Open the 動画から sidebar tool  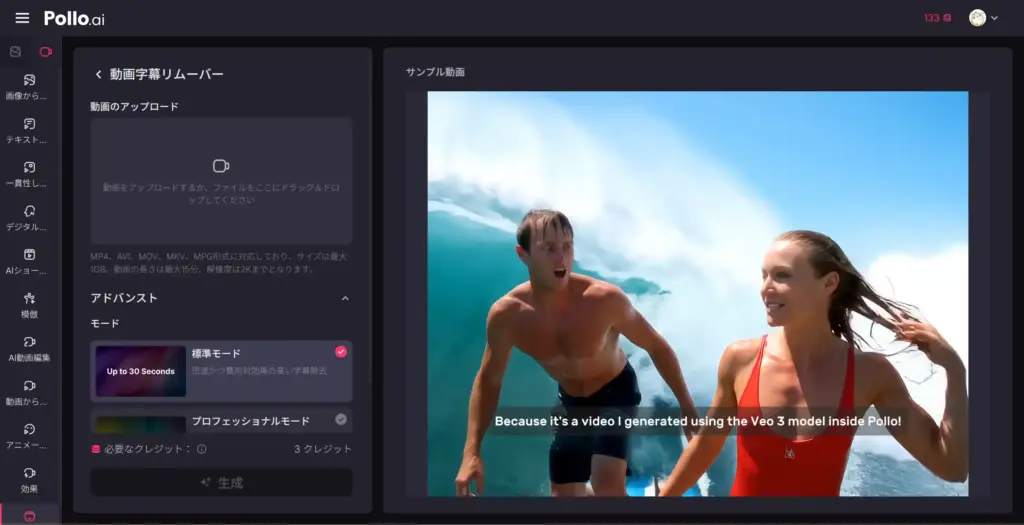29,392
